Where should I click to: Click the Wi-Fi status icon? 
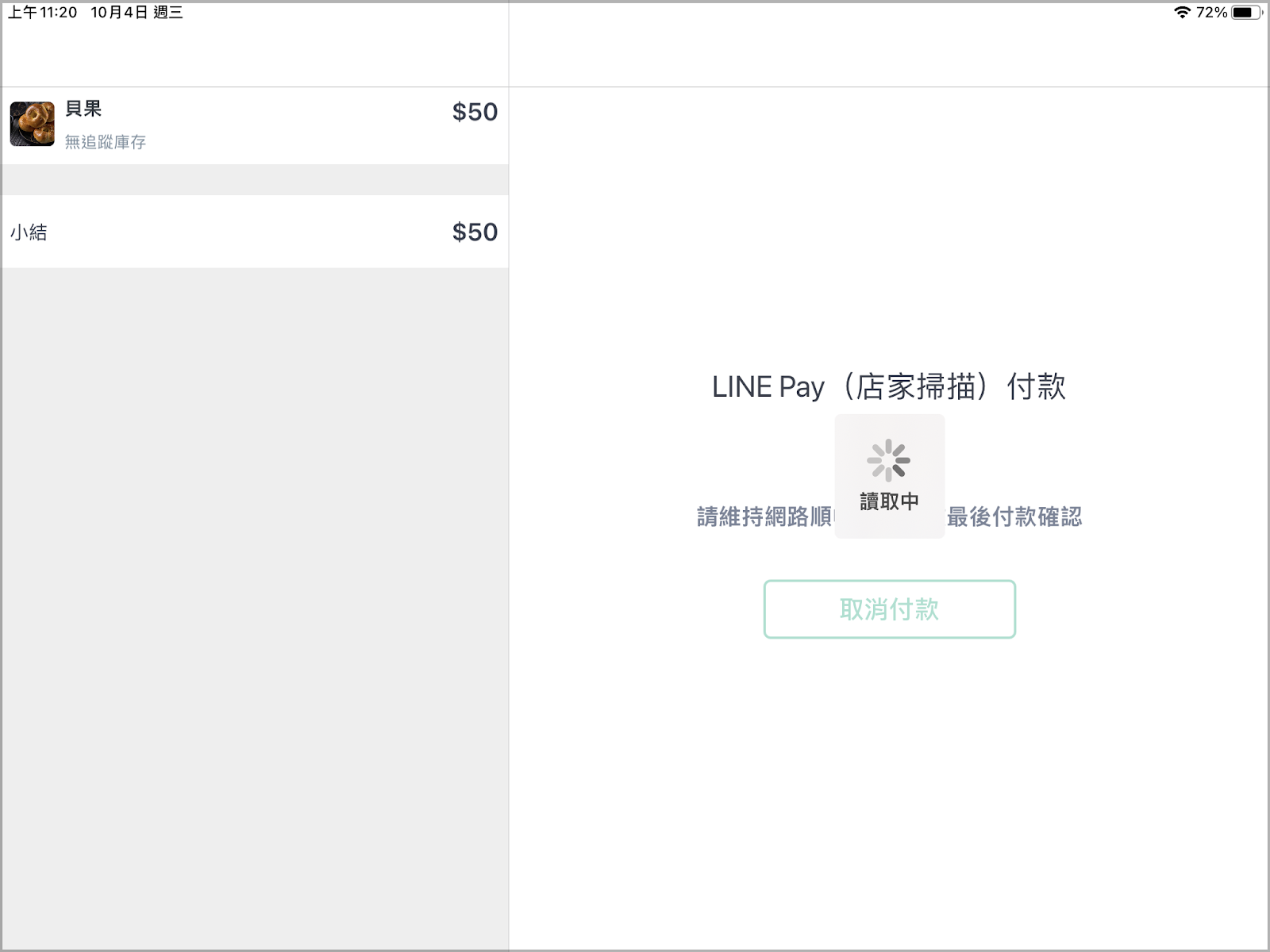tap(1182, 12)
